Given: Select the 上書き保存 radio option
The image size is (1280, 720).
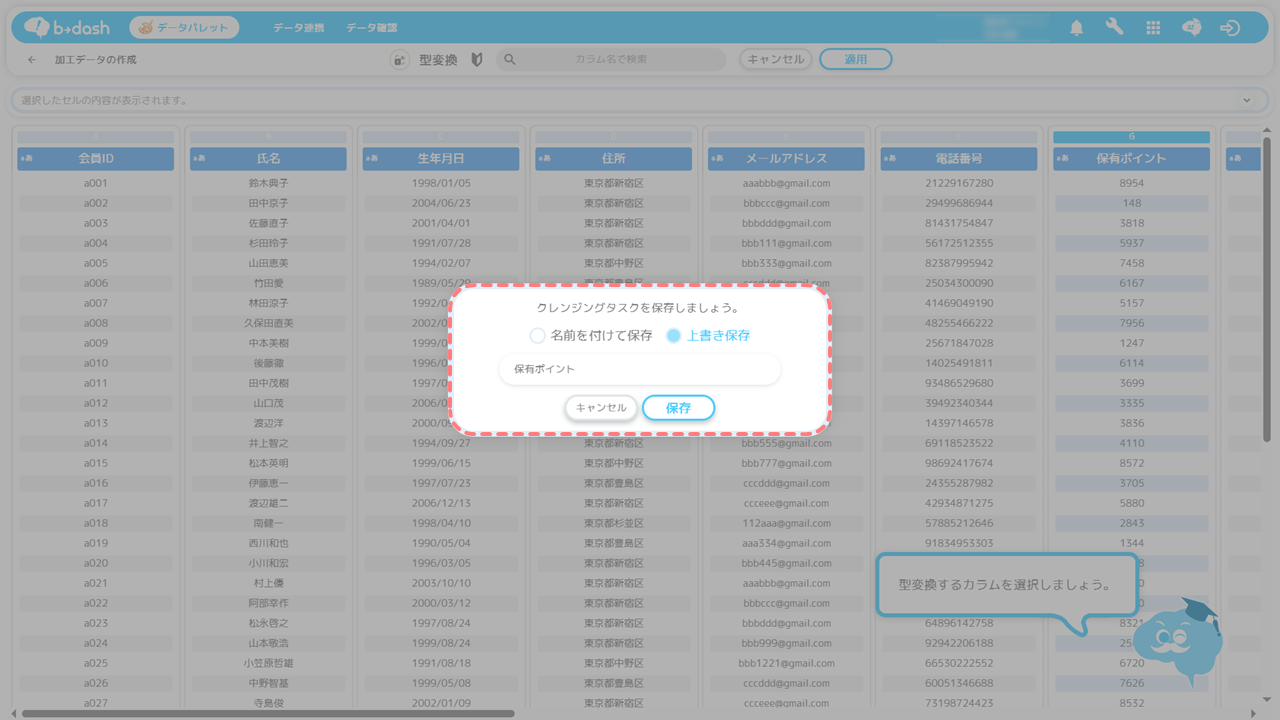Looking at the screenshot, I should tap(674, 336).
